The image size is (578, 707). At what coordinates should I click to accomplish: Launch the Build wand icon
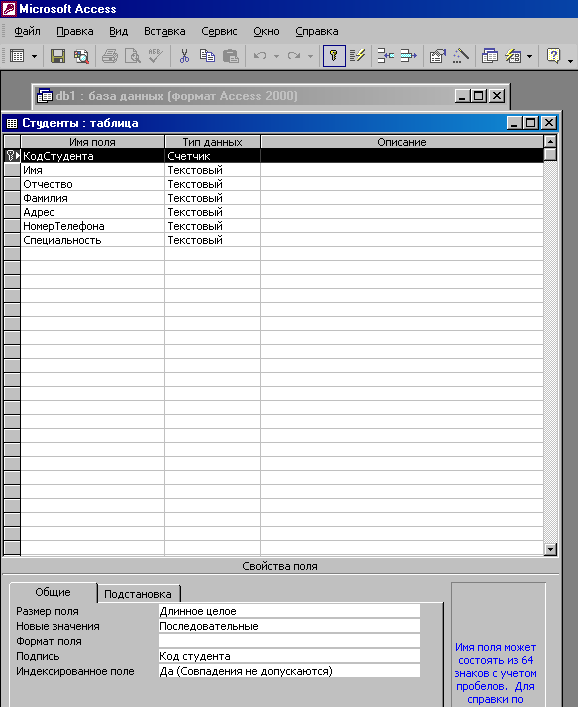click(x=460, y=56)
